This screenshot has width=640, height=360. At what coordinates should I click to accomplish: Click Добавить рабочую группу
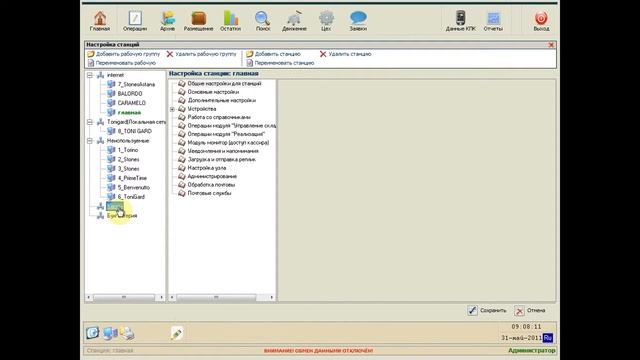tap(124, 54)
